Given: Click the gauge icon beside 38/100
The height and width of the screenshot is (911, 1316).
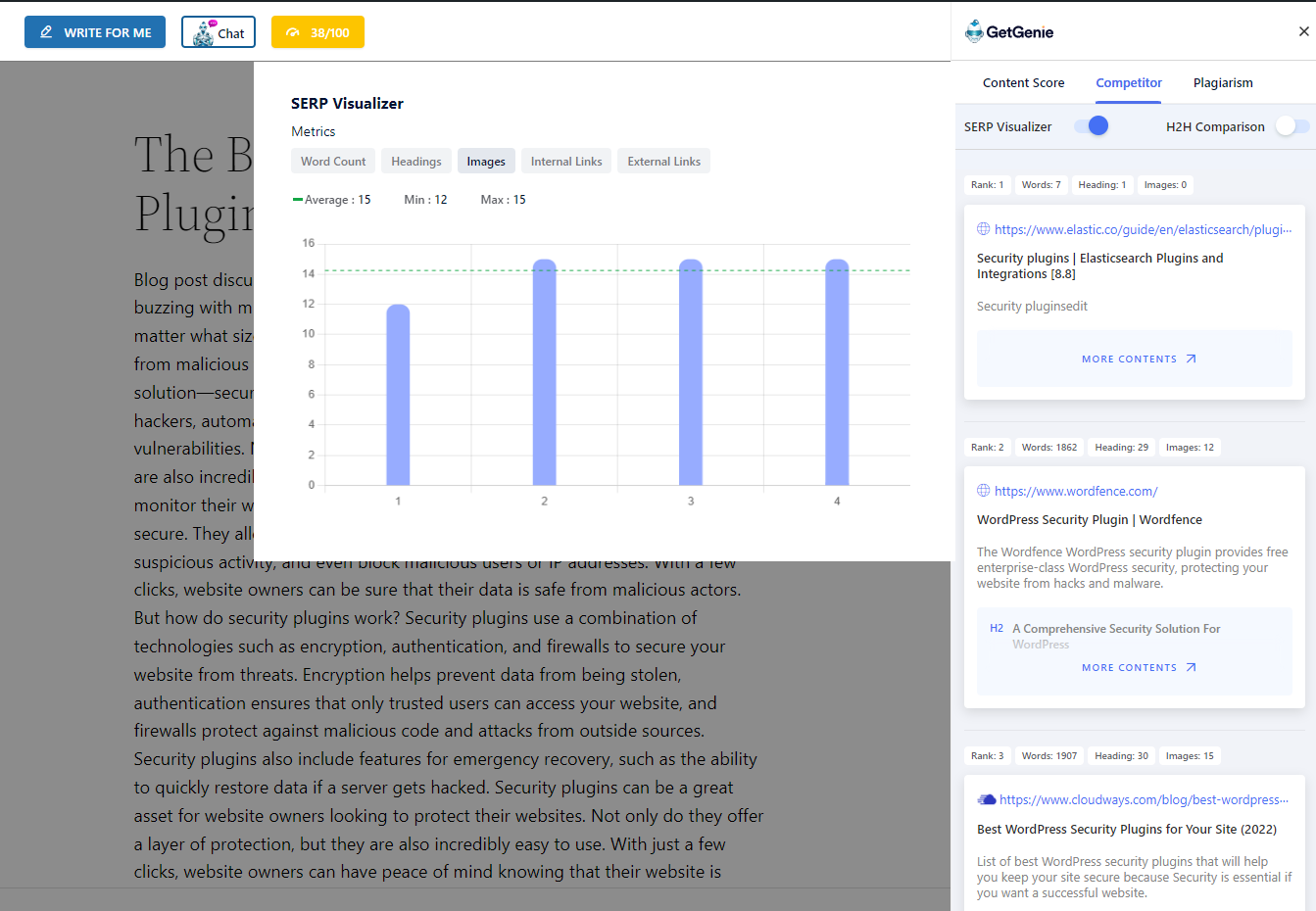Looking at the screenshot, I should click(292, 32).
